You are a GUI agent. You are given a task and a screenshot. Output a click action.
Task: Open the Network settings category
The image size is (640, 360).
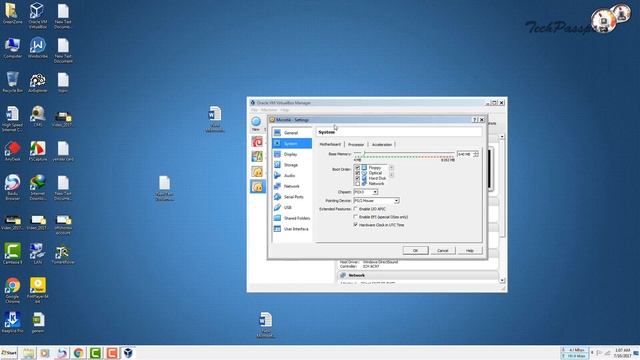[291, 186]
